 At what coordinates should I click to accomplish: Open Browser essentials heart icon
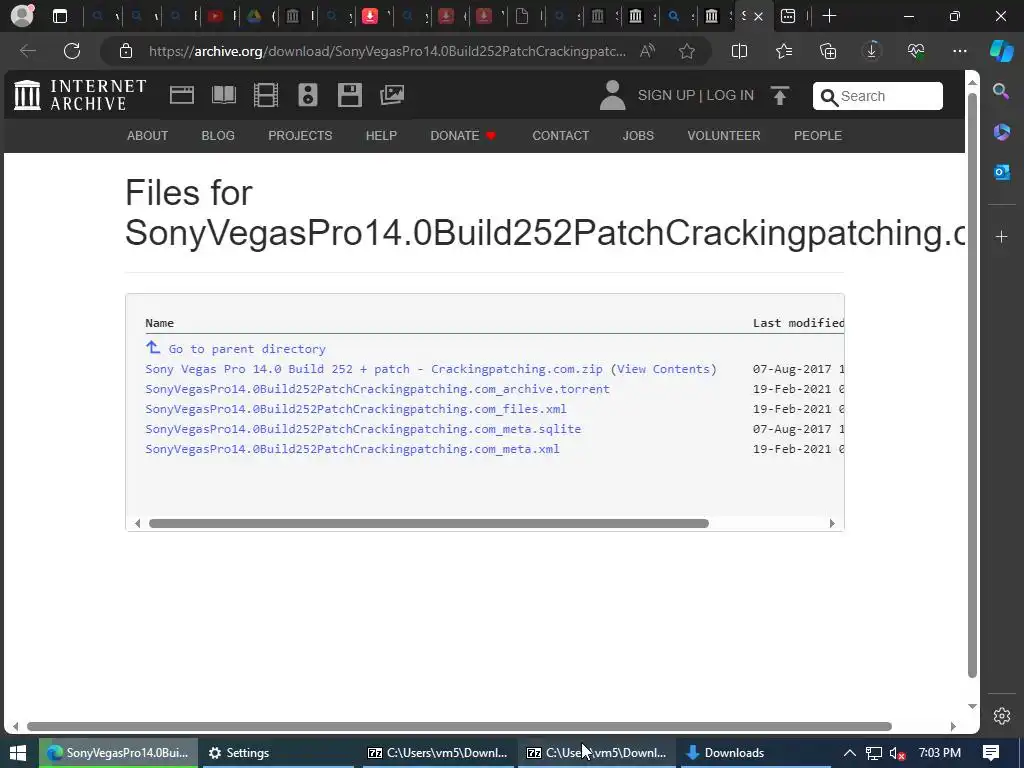916,51
